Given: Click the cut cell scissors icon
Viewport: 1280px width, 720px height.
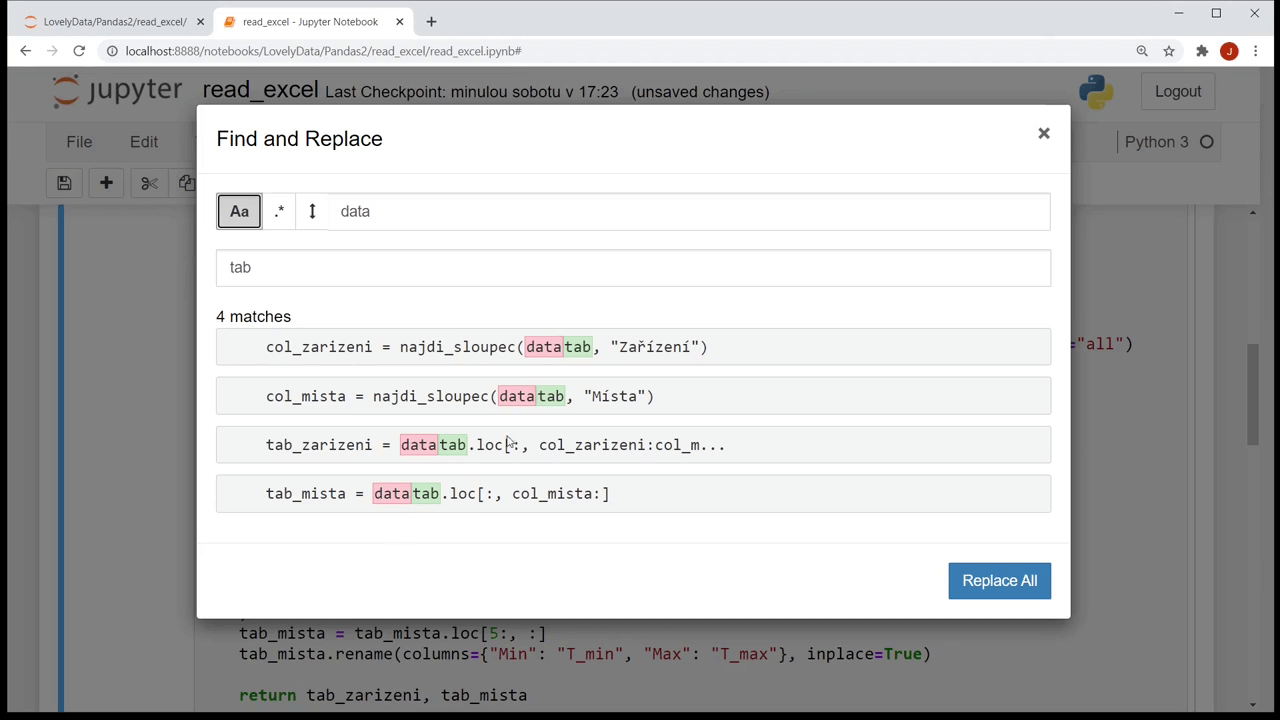Looking at the screenshot, I should click(x=149, y=183).
